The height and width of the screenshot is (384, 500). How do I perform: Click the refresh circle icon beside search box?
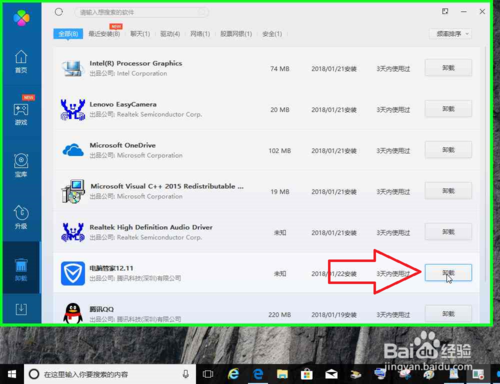(x=59, y=12)
